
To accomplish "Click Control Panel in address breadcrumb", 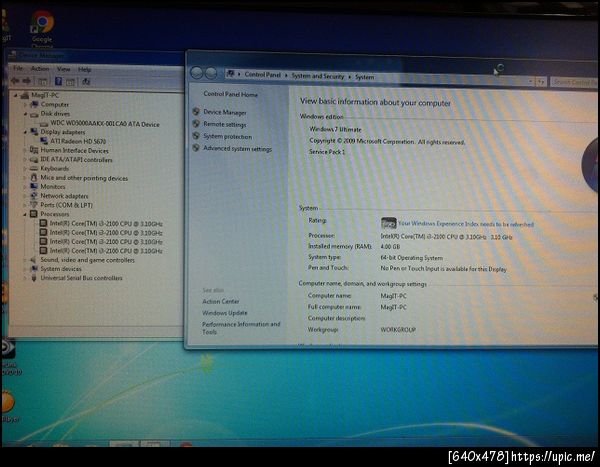I will [262, 75].
